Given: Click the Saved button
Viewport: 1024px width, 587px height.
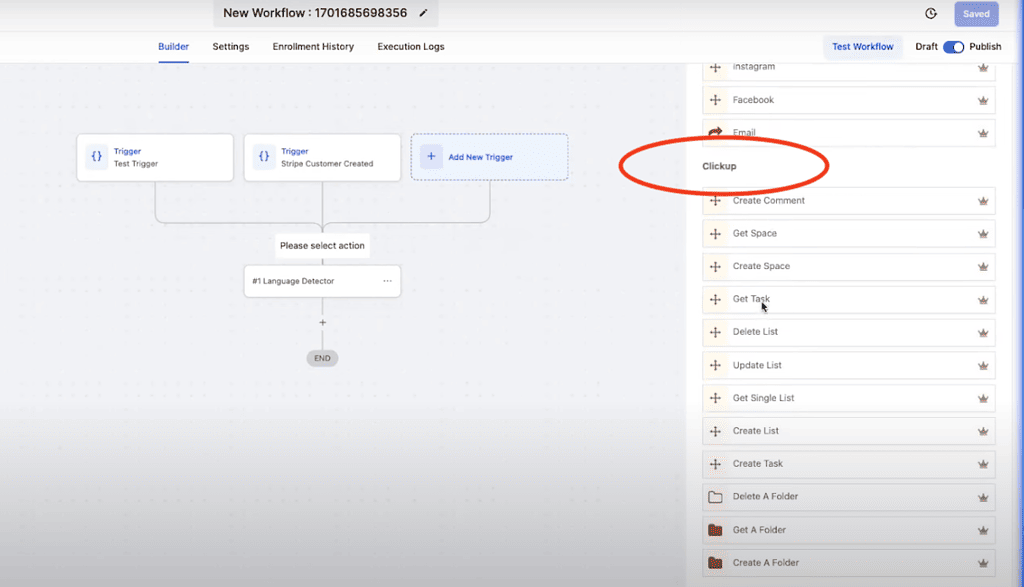Looking at the screenshot, I should point(975,14).
